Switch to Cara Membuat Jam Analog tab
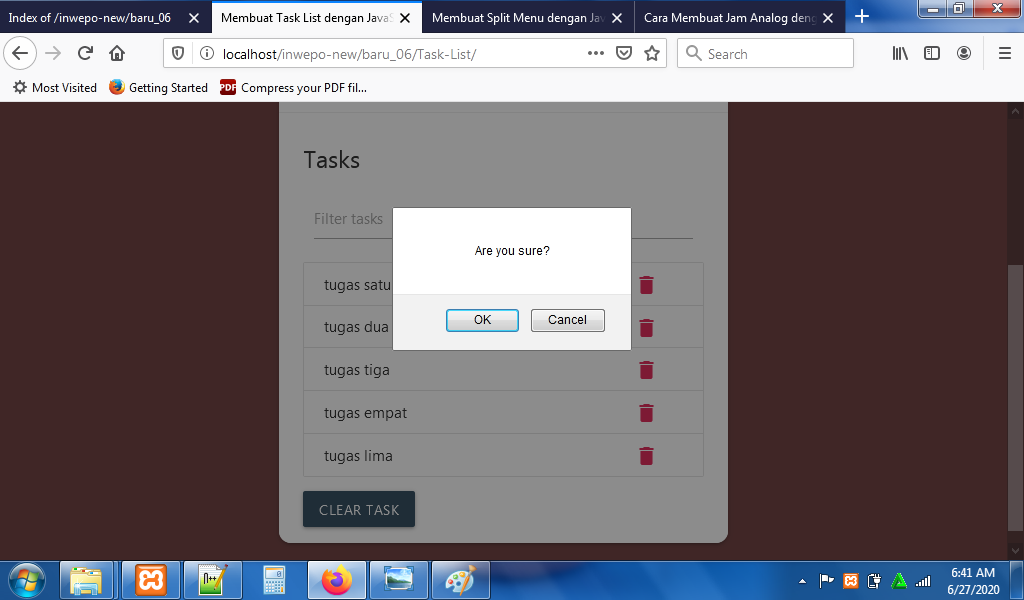 pos(730,18)
